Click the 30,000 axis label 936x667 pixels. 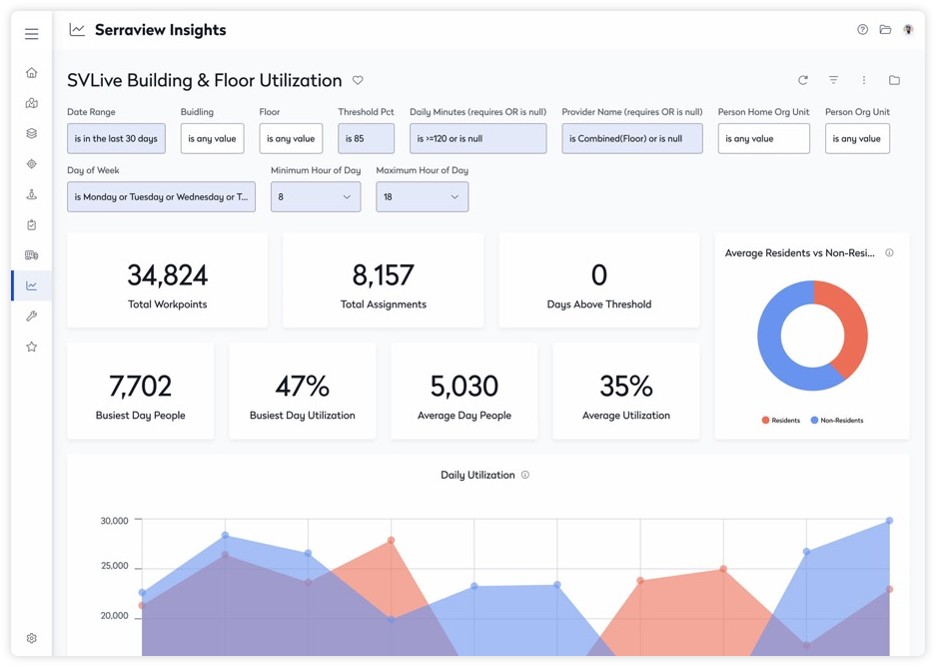(114, 521)
